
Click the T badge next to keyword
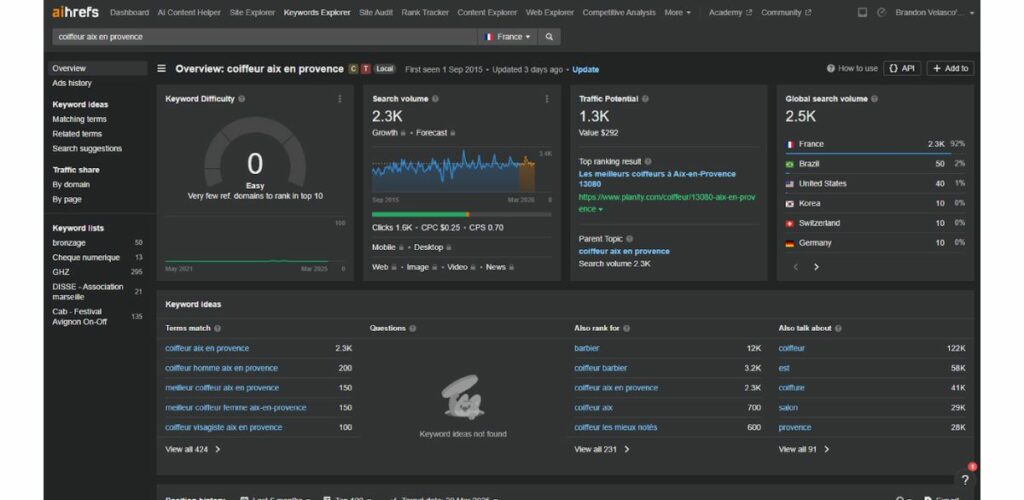(x=366, y=69)
